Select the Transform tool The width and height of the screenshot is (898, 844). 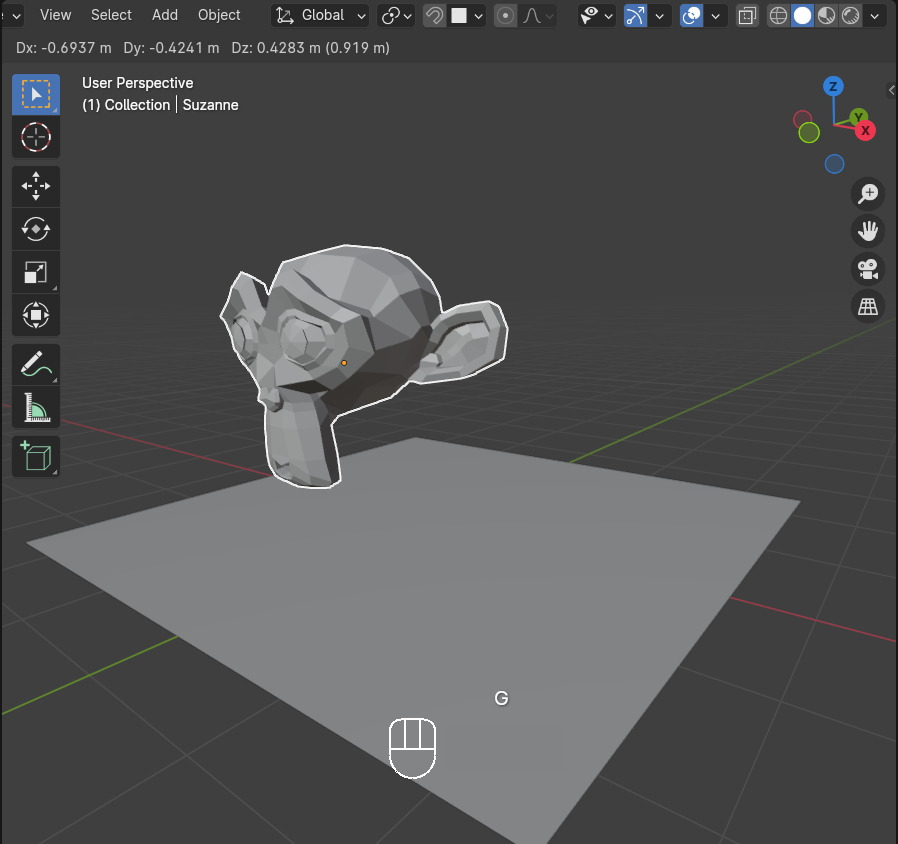tap(36, 315)
